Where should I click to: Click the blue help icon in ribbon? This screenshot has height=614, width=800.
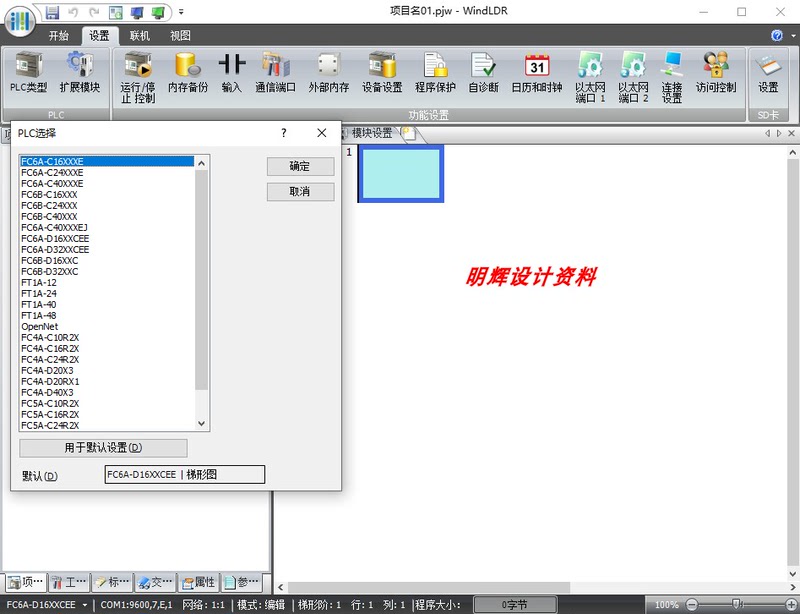coord(777,35)
